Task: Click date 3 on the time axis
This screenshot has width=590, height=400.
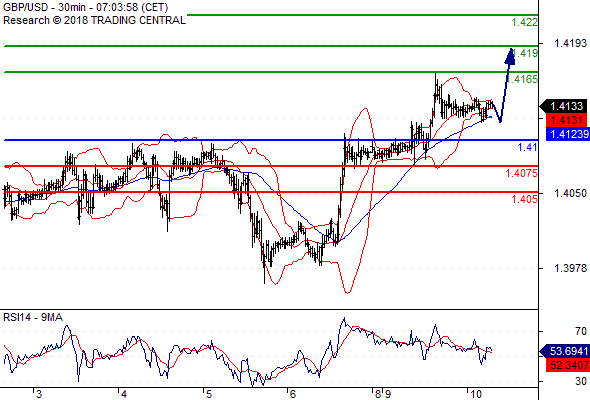Action: 39,394
